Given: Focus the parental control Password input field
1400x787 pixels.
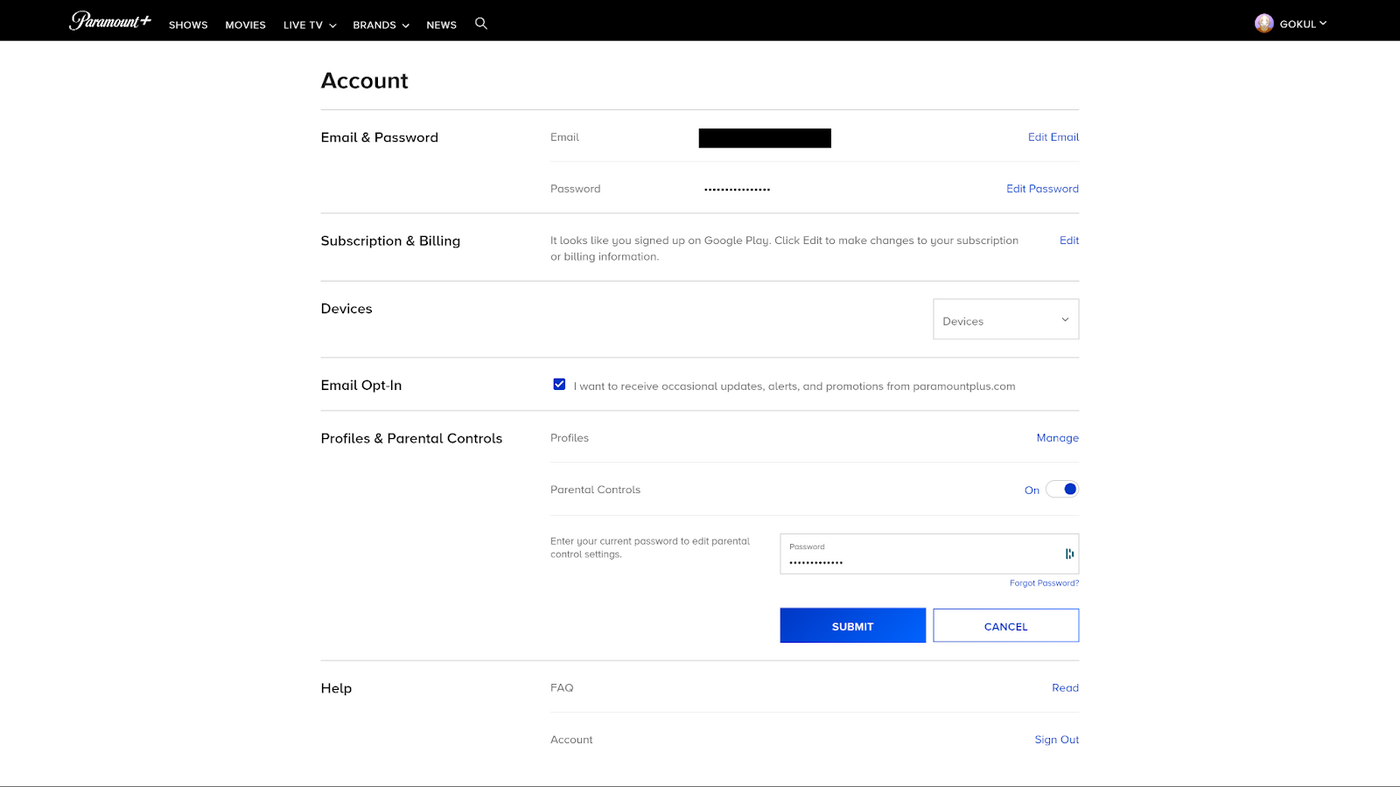Looking at the screenshot, I should coord(929,554).
